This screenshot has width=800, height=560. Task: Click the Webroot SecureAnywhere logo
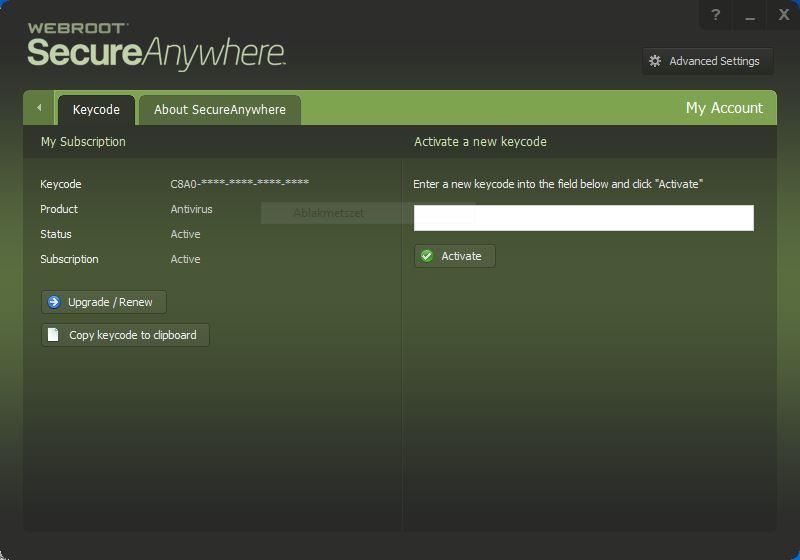click(x=156, y=46)
